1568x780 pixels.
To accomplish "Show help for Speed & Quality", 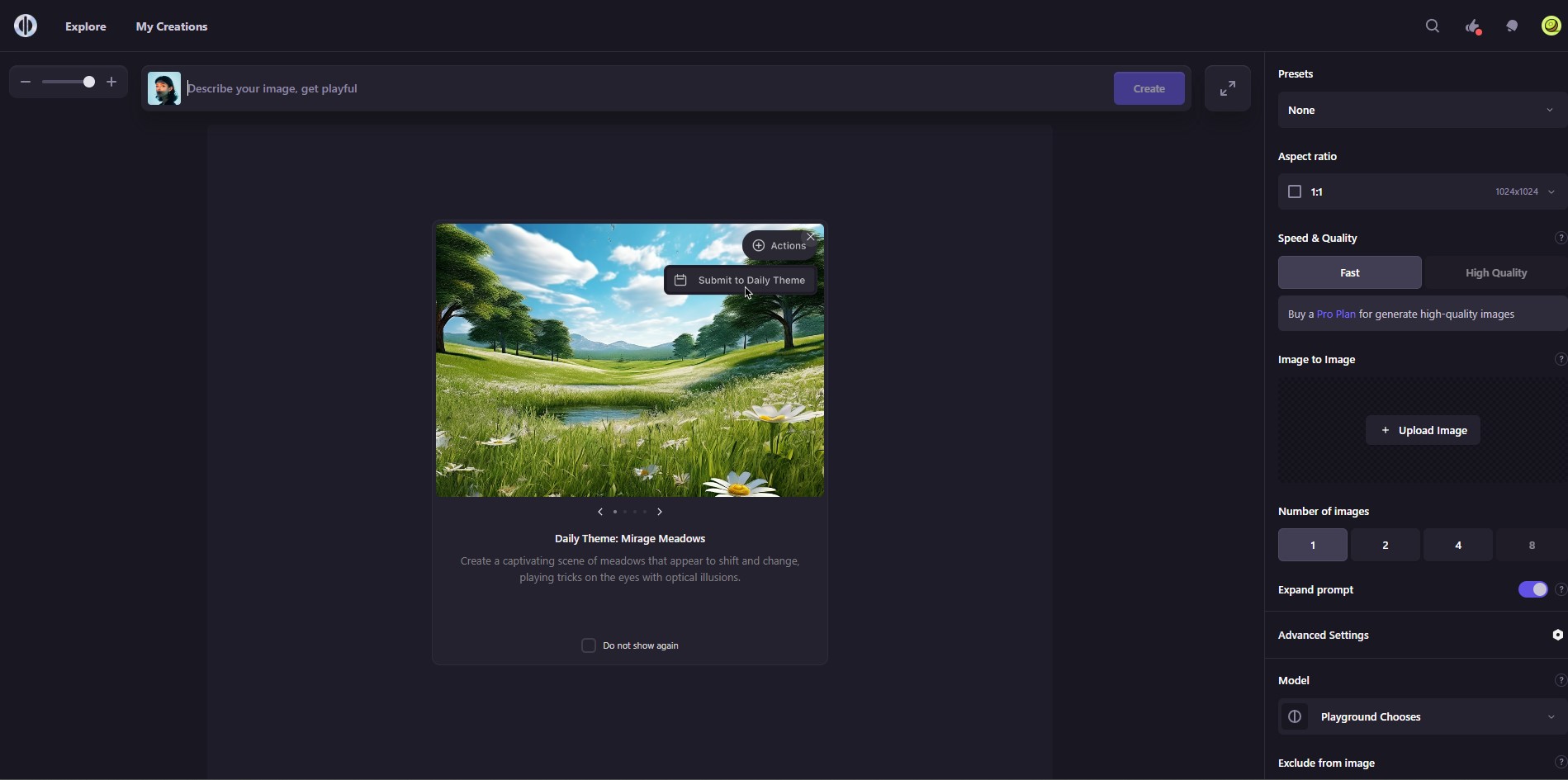I will (1560, 238).
